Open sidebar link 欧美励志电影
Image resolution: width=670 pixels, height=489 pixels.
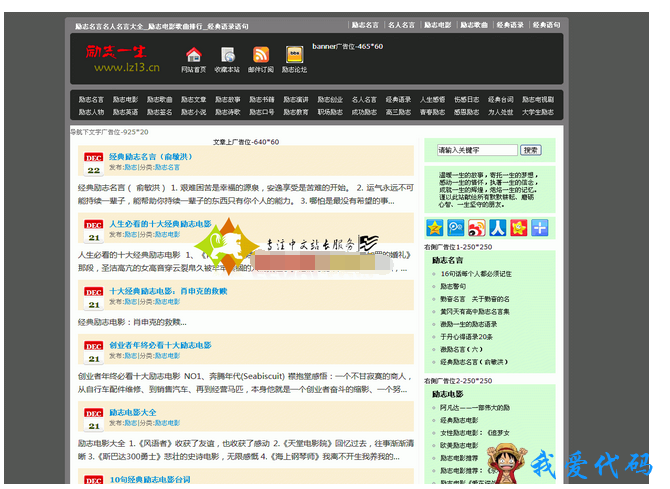tap(459, 445)
